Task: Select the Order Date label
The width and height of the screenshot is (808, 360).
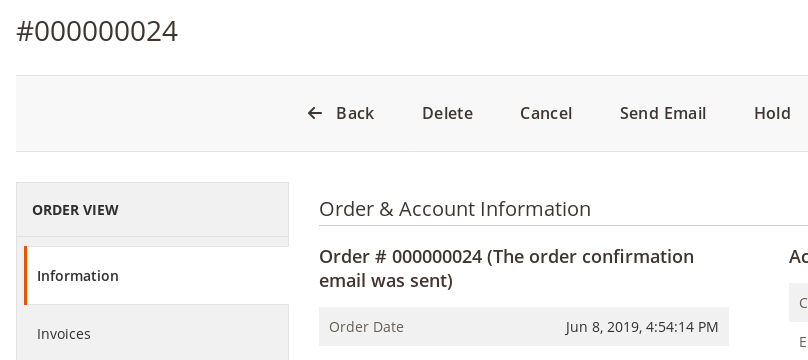Action: [x=366, y=327]
